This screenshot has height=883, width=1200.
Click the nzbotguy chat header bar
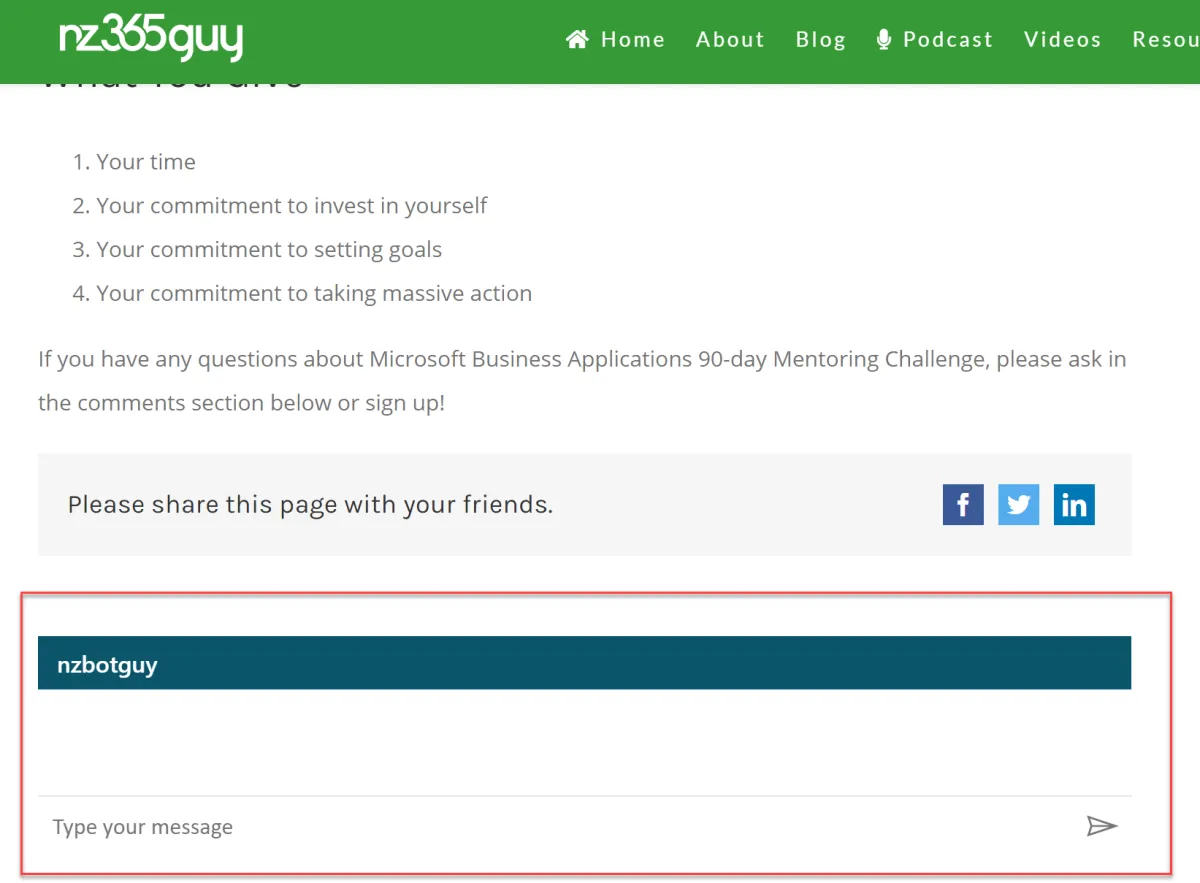pos(584,663)
